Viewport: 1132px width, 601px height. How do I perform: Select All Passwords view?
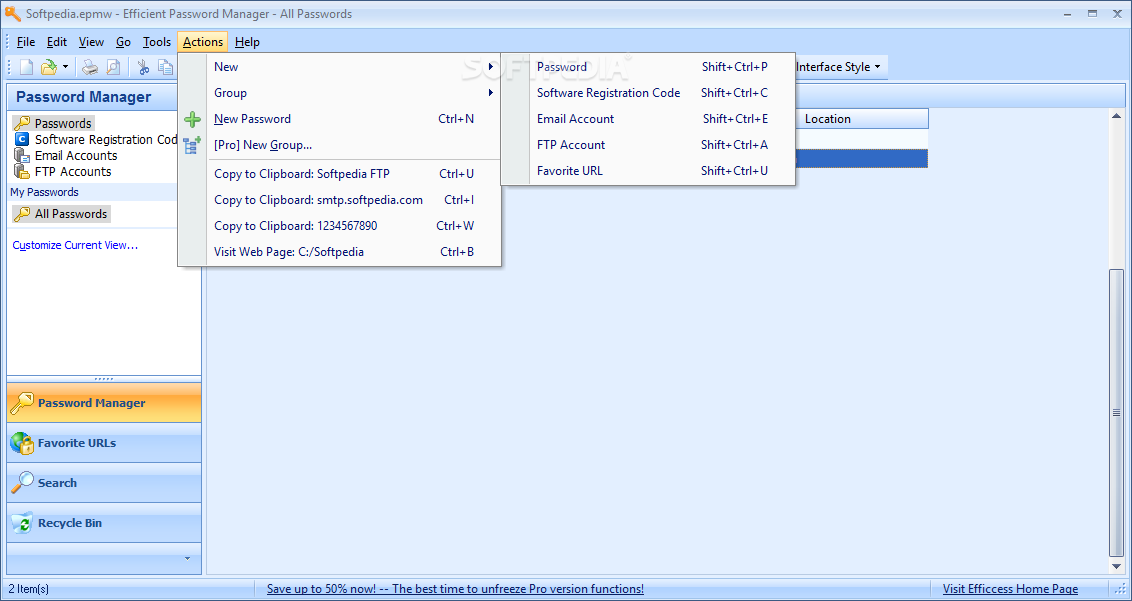click(x=71, y=214)
